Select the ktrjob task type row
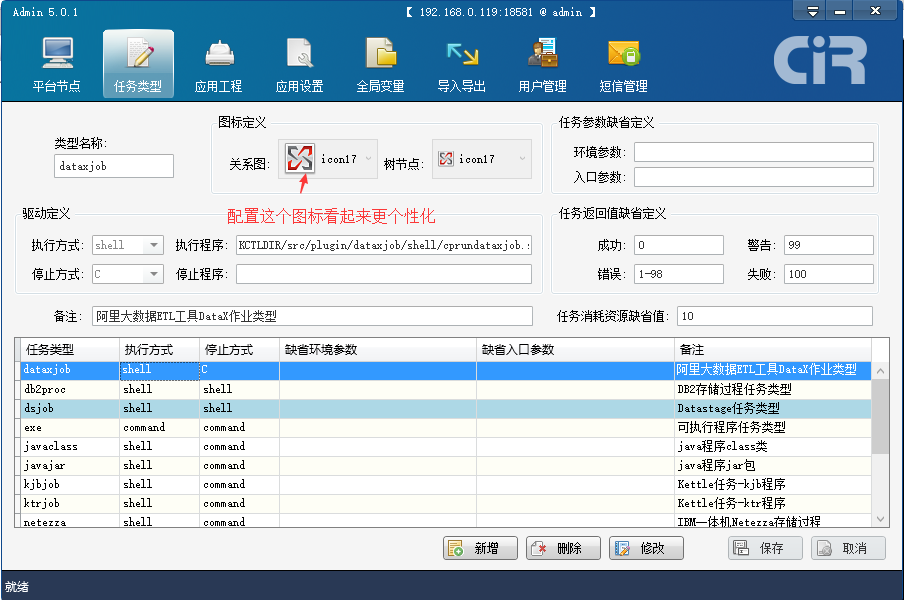The width and height of the screenshot is (904, 600). (x=446, y=503)
